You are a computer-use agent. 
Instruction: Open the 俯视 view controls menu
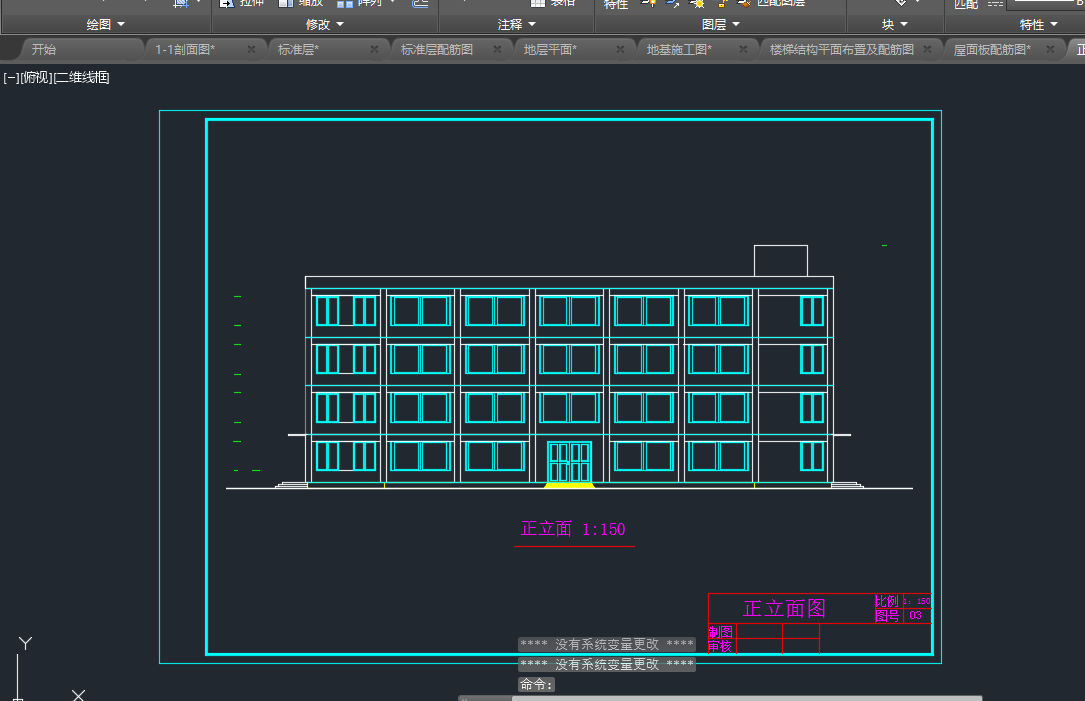click(x=34, y=77)
